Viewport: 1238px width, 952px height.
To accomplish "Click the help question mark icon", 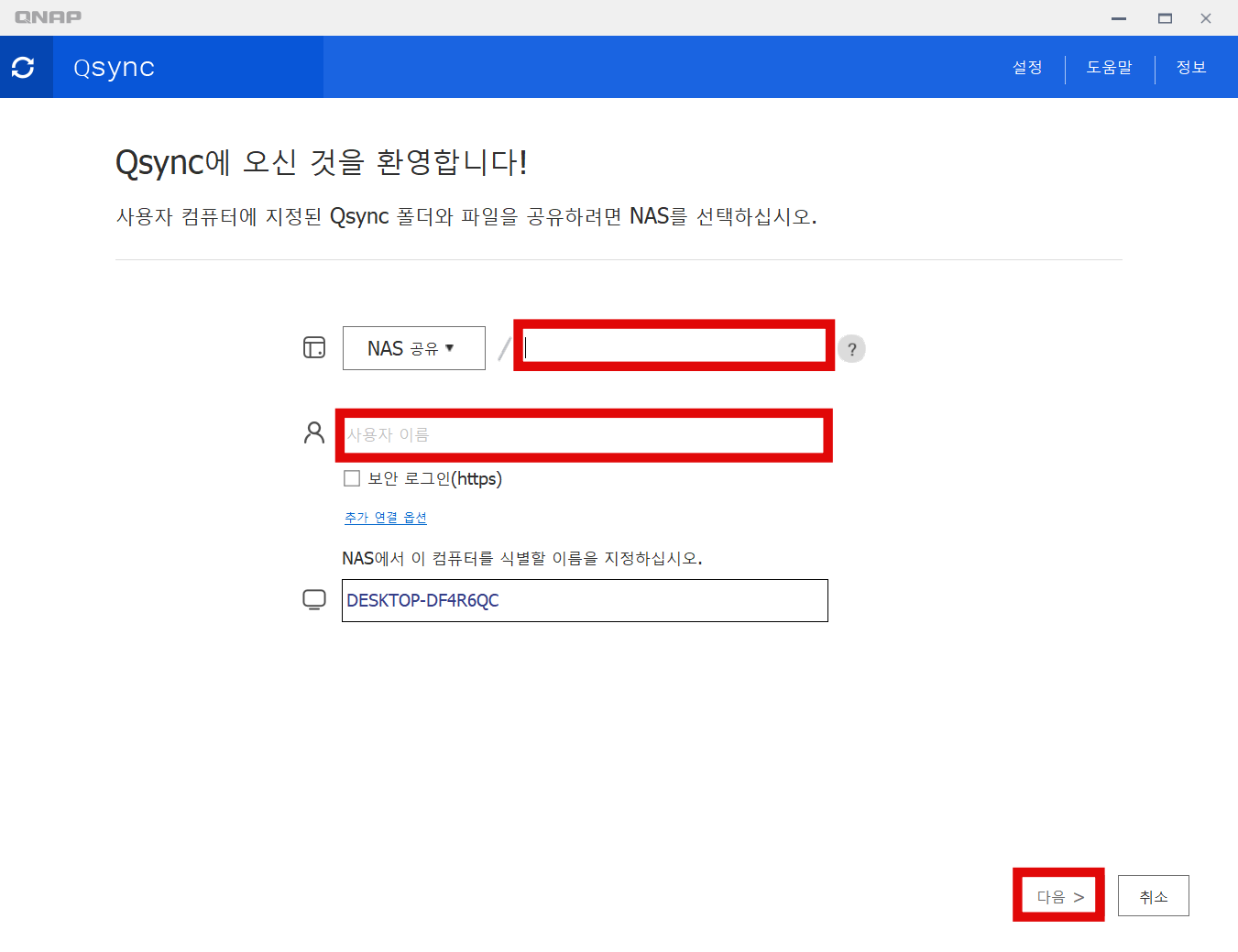I will point(851,348).
